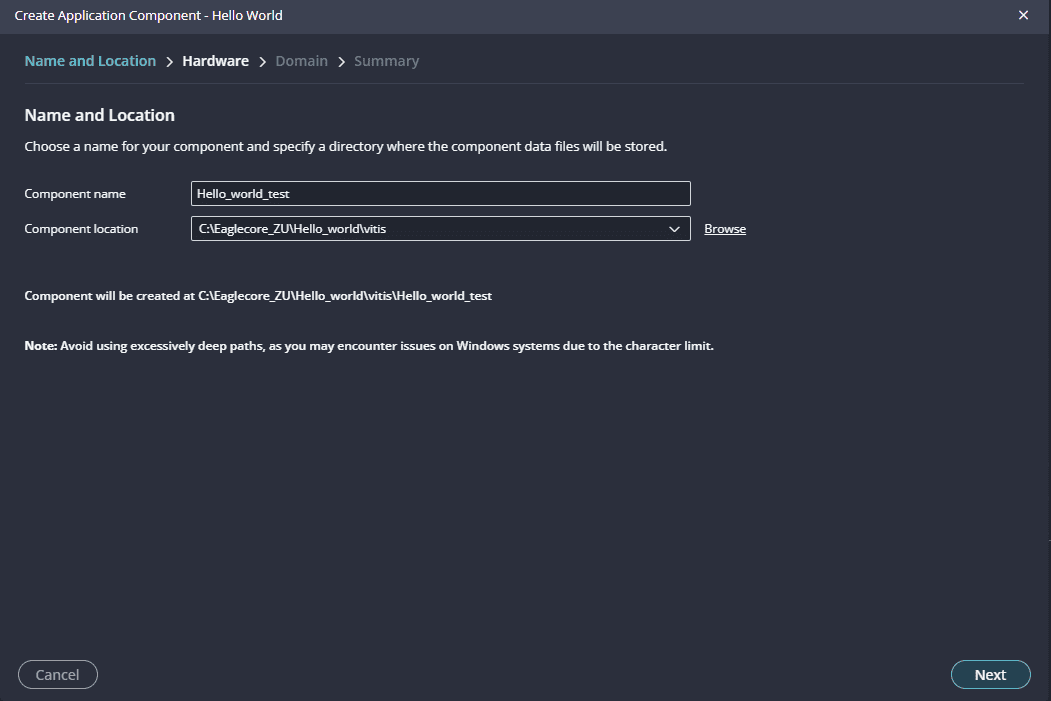Browse for a component directory
This screenshot has height=701, width=1051.
[725, 229]
